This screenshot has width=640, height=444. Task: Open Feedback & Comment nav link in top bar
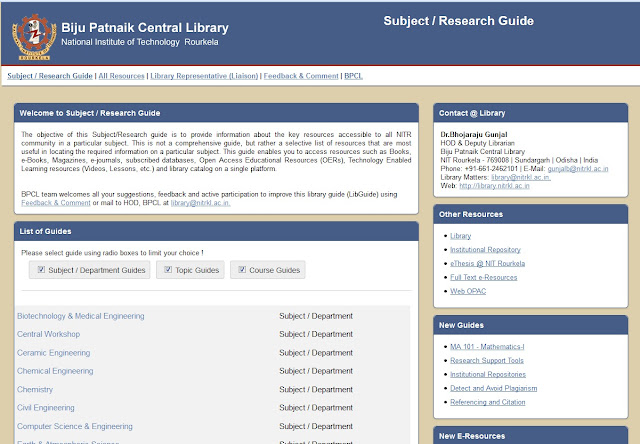tap(301, 76)
